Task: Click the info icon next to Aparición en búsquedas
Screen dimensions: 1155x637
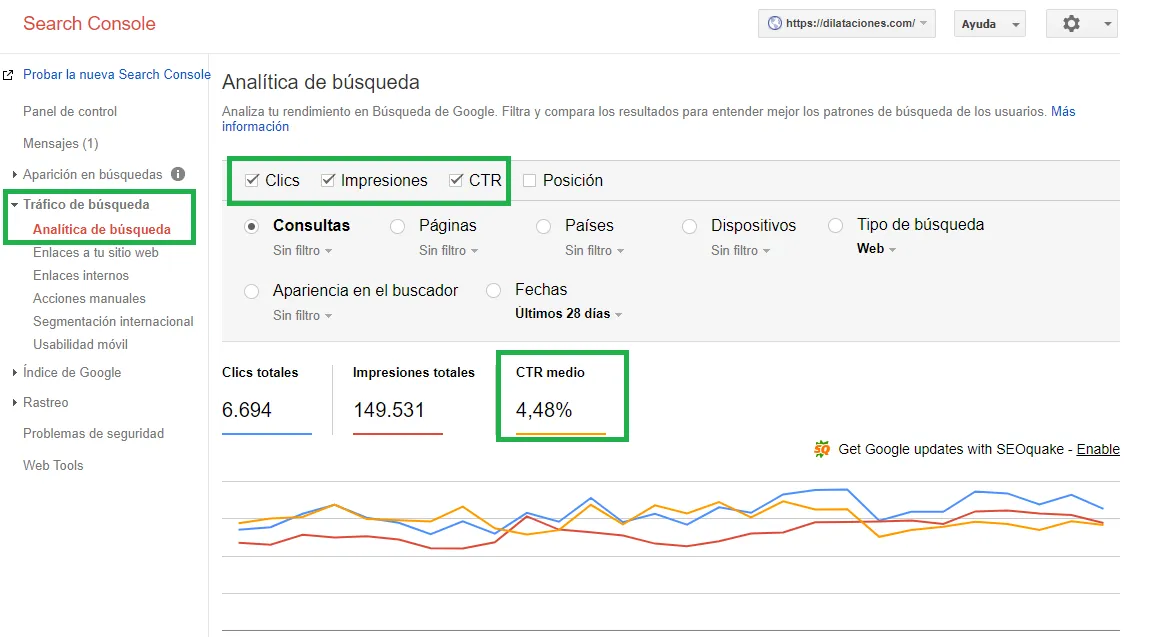Action: click(x=178, y=175)
